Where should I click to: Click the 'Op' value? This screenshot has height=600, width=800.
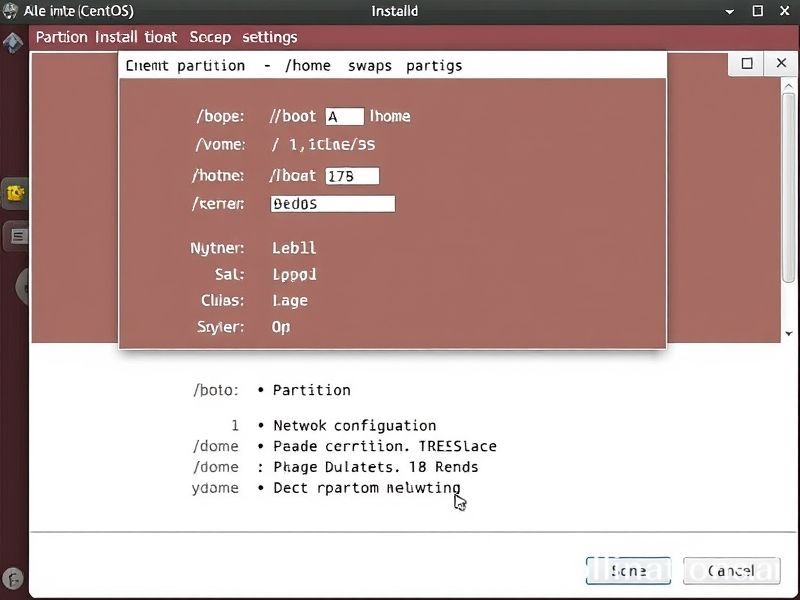click(x=281, y=327)
